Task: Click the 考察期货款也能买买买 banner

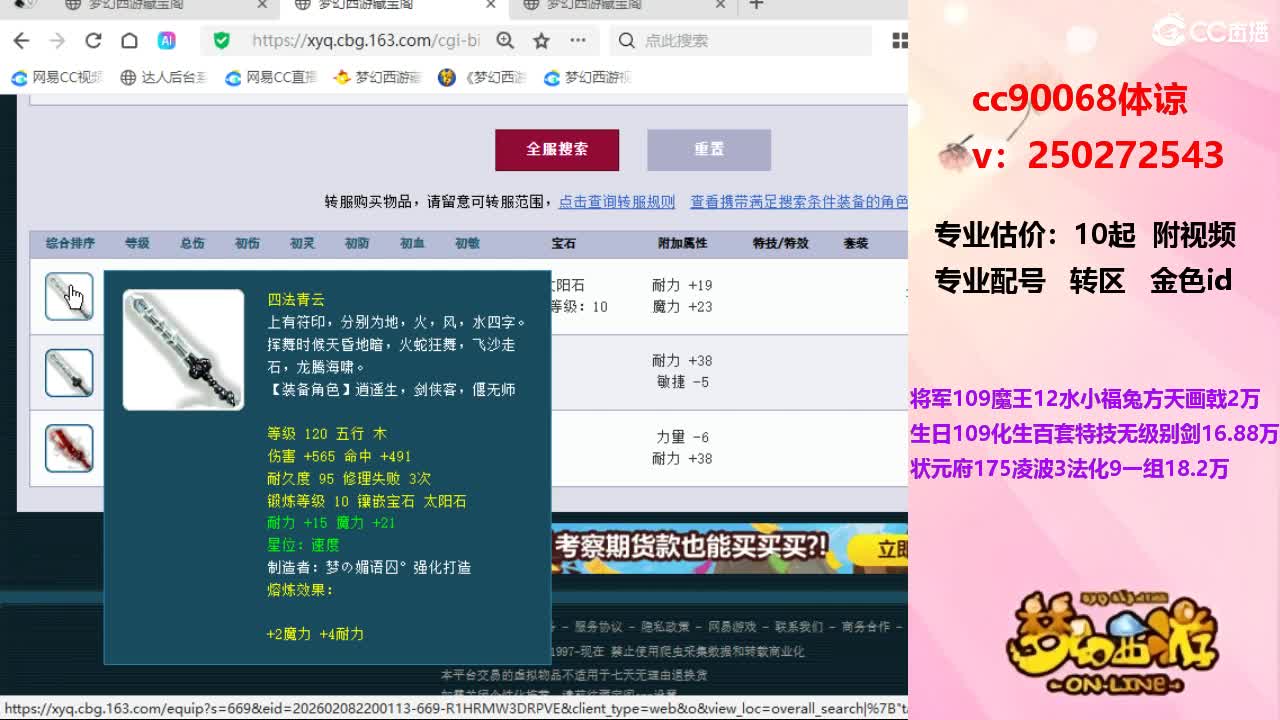Action: point(729,548)
